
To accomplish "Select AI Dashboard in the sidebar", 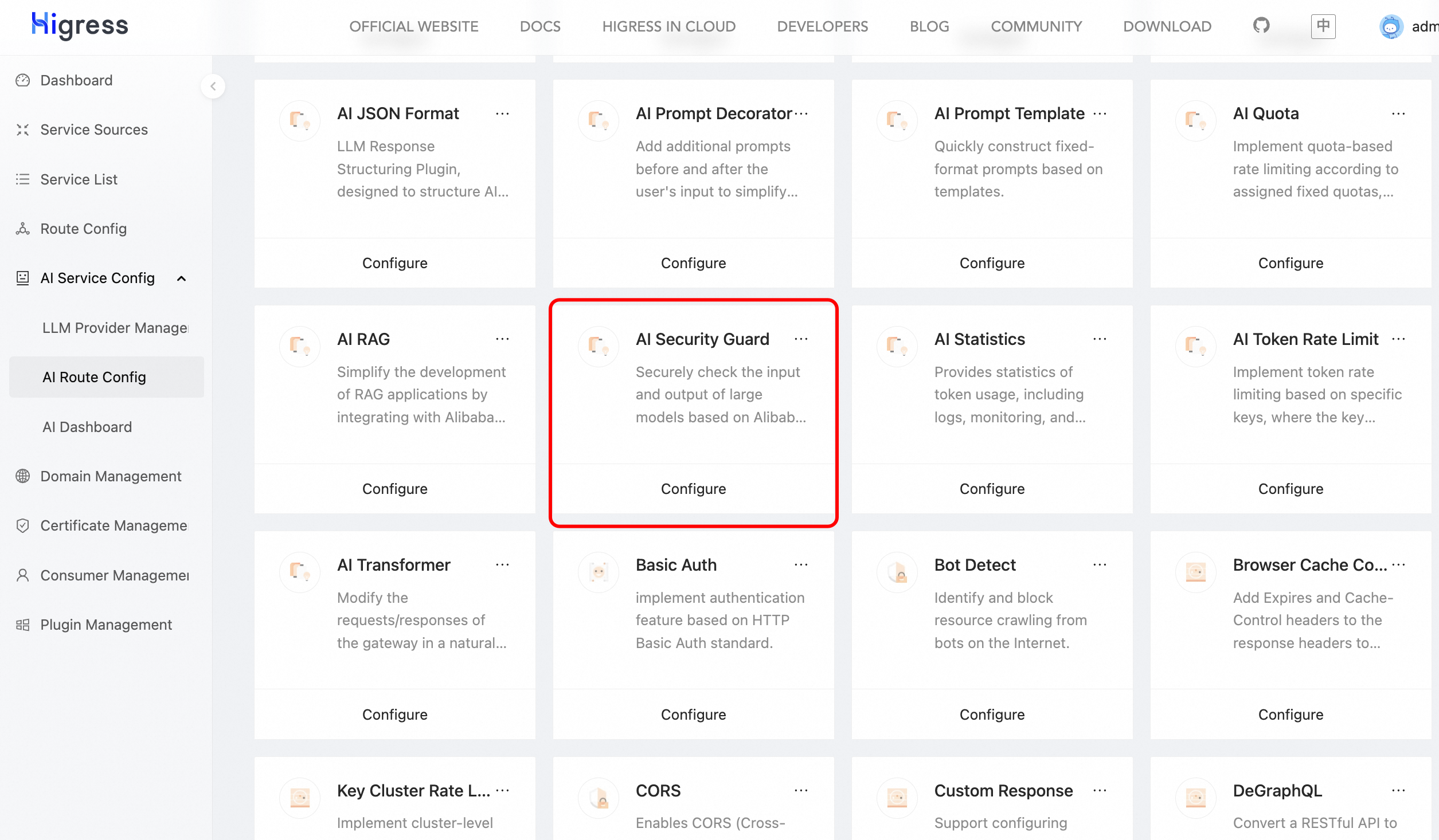I will tap(87, 427).
